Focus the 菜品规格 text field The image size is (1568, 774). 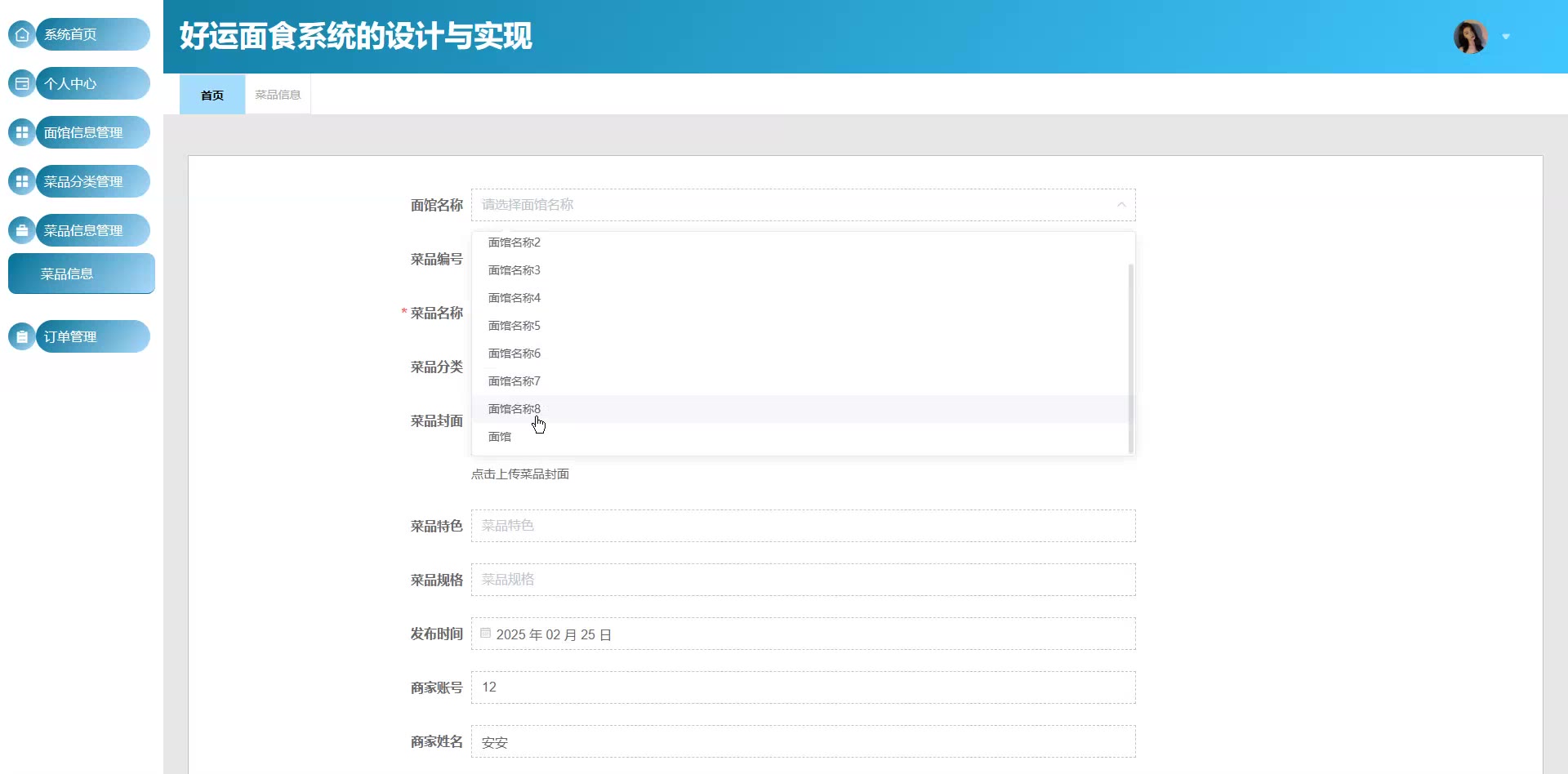point(803,580)
